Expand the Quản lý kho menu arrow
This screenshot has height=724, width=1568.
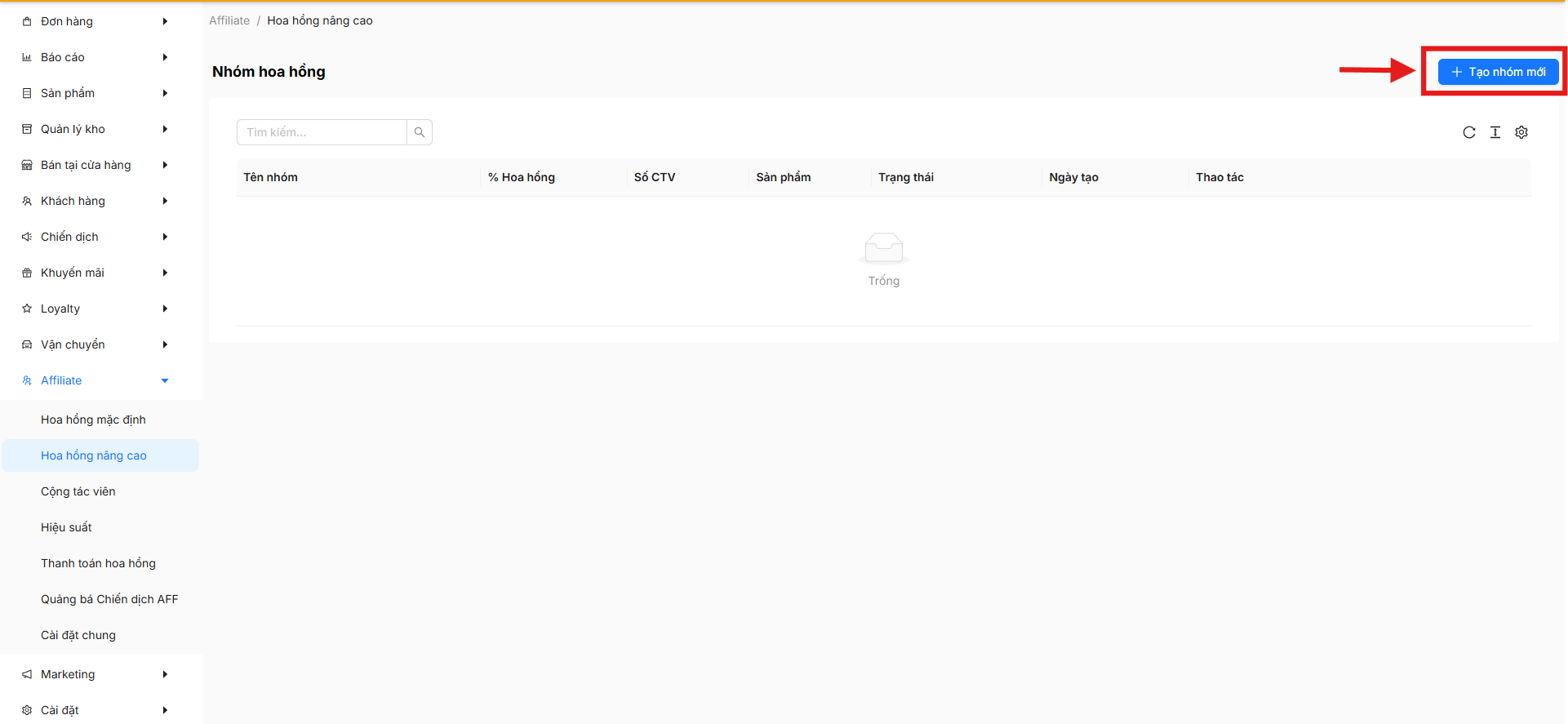click(165, 129)
